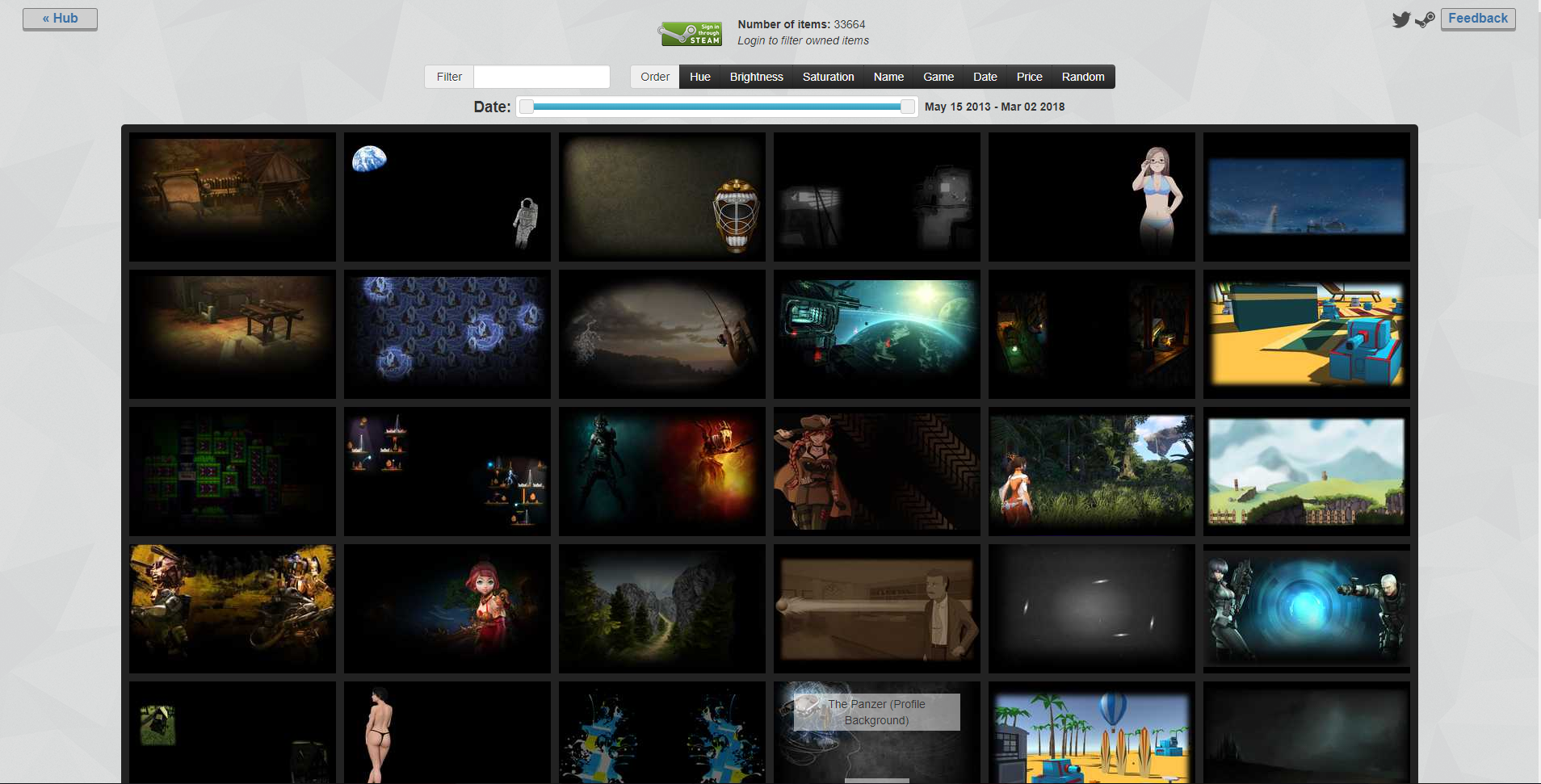This screenshot has width=1541, height=784.
Task: Open the anime girl with glasses background
Action: (x=1092, y=197)
